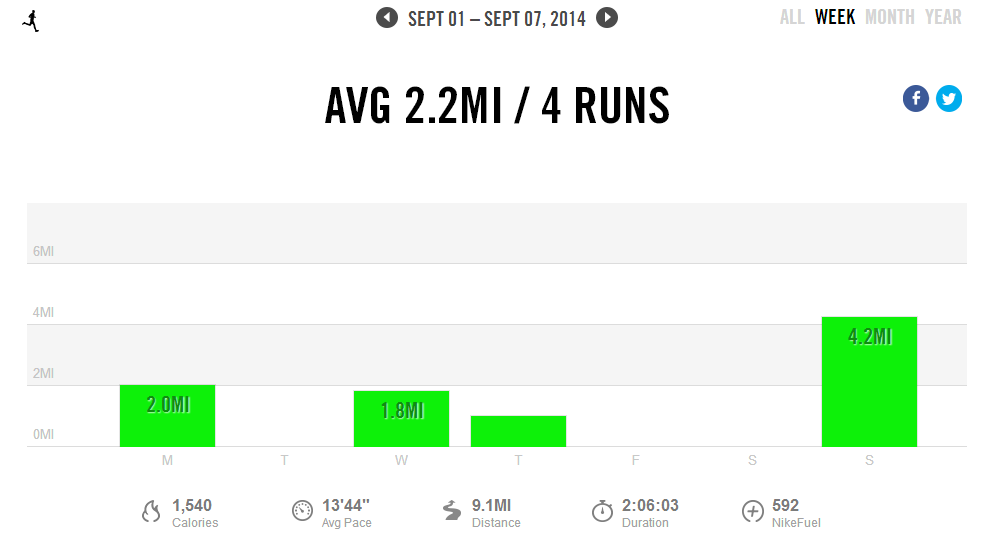Share the weekly summary on Twitter
The image size is (983, 541).
click(949, 98)
